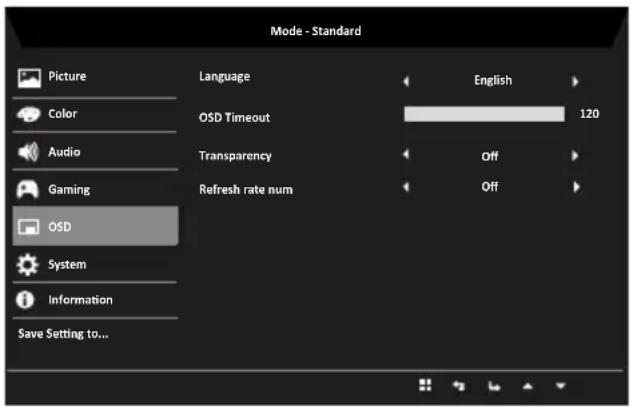Image resolution: width=632 pixels, height=407 pixels.
Task: Click the Information circle icon
Action: (x=25, y=300)
